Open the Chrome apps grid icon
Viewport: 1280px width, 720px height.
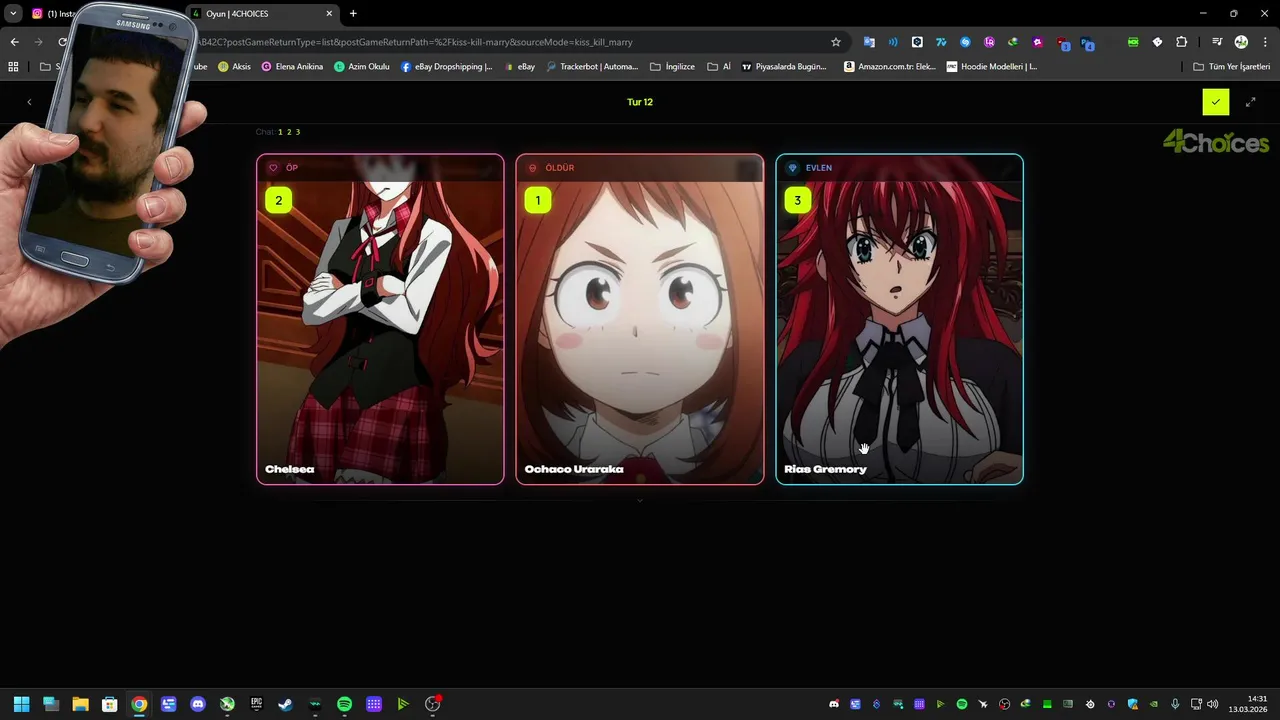[13, 67]
